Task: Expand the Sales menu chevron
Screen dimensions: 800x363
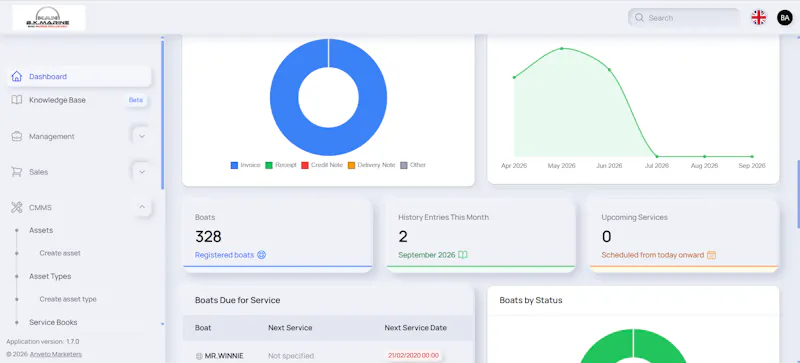Action: (x=142, y=172)
